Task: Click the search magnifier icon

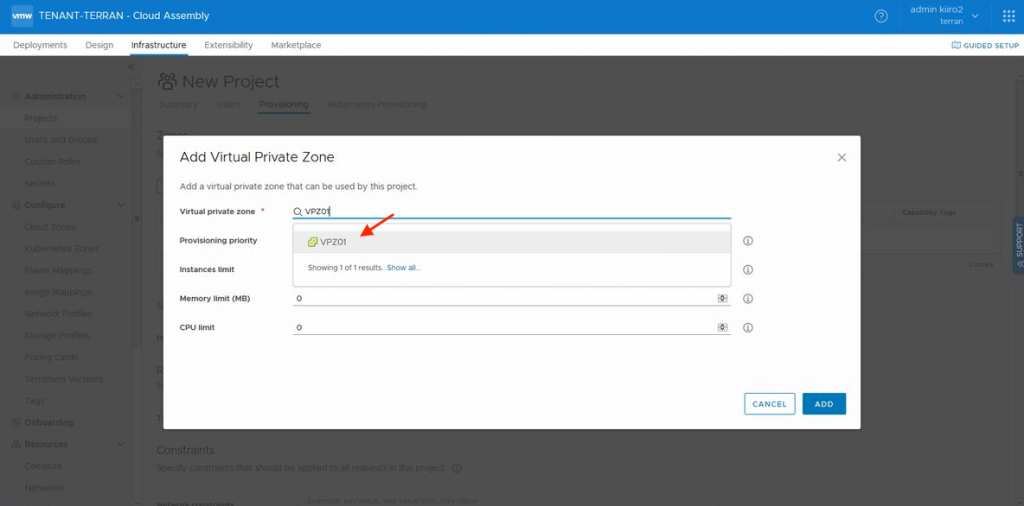Action: coord(298,212)
